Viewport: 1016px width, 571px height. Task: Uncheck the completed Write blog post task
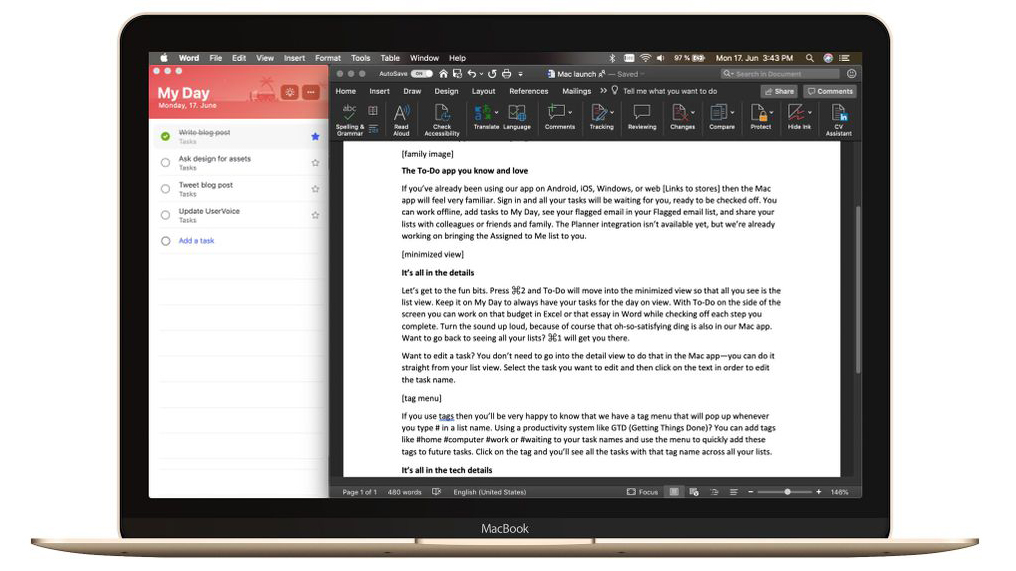point(165,136)
